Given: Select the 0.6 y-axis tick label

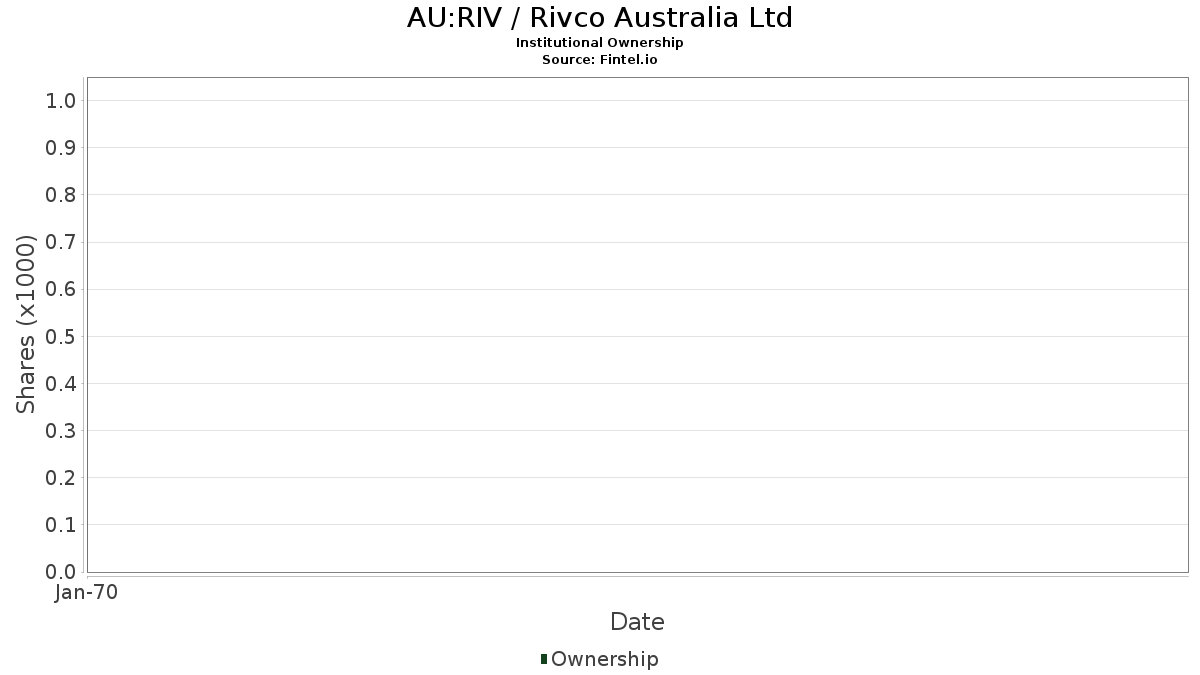Looking at the screenshot, I should 61,289.
